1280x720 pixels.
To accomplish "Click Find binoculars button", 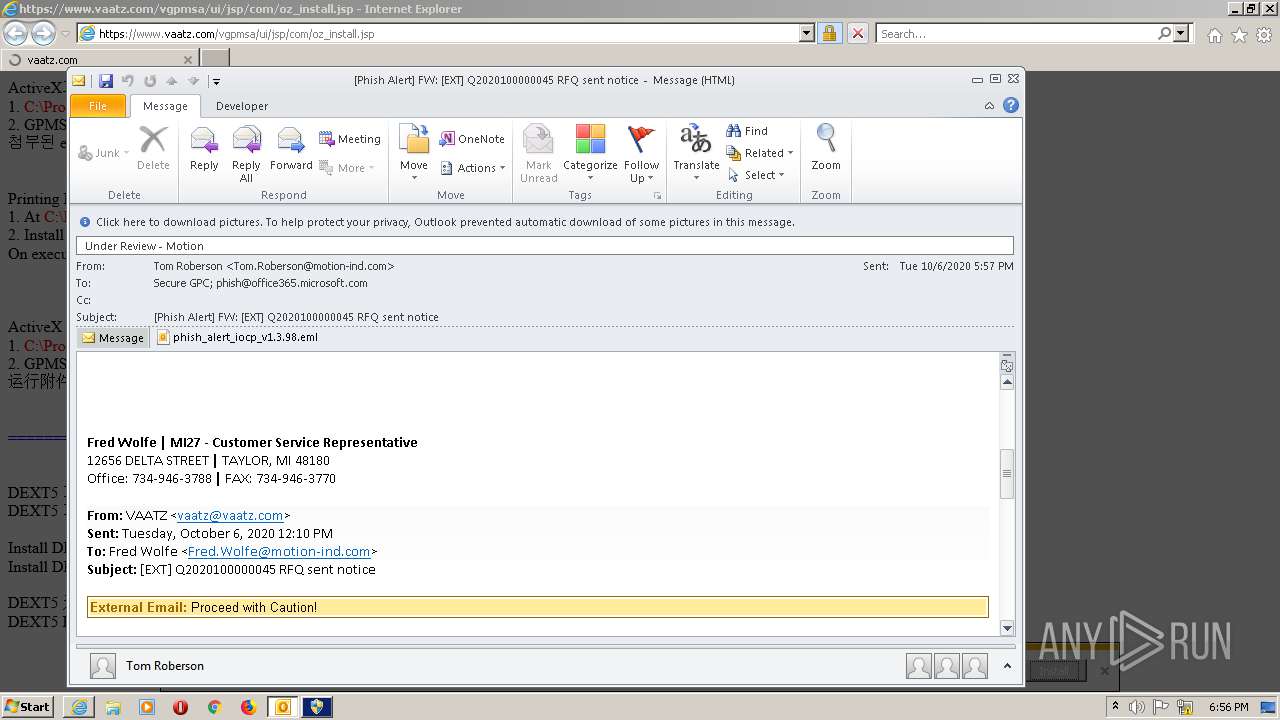I will 747,131.
